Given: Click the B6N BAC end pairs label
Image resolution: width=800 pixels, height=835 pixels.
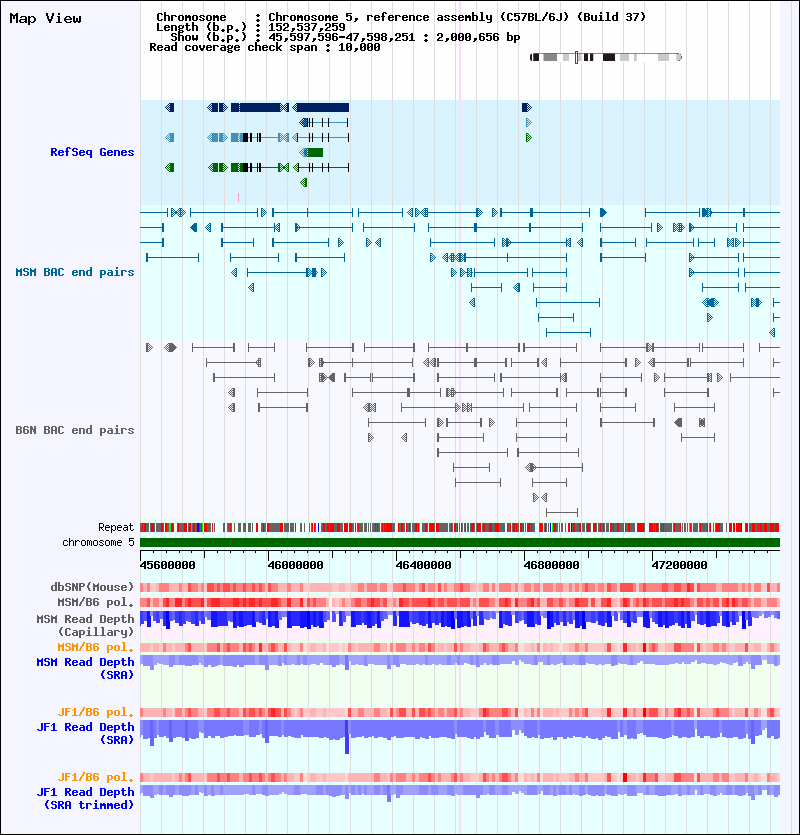Looking at the screenshot, I should pos(75,430).
